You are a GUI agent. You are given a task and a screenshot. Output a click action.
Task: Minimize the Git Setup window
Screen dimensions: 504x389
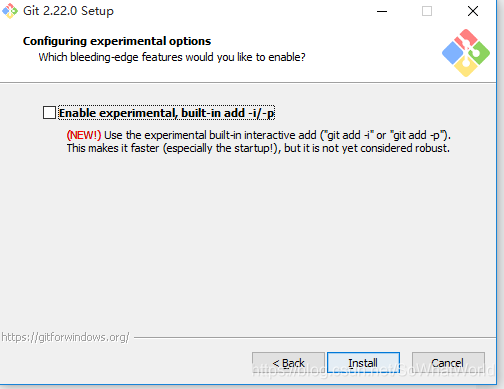[382, 11]
